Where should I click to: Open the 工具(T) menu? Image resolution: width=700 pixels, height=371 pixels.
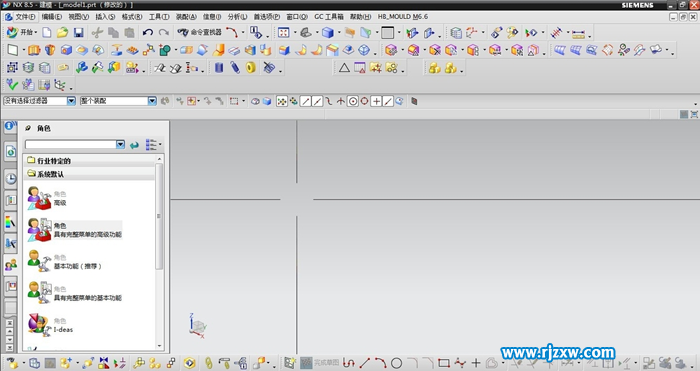coord(159,17)
